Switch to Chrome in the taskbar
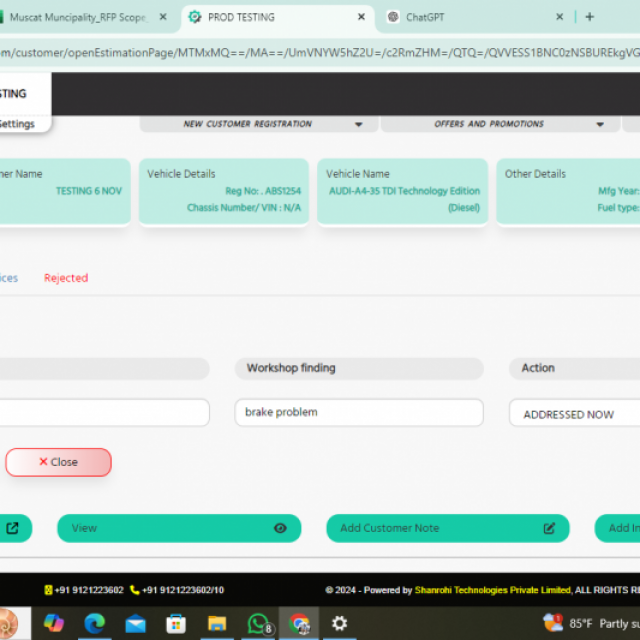Screen dimensions: 640x640 (x=299, y=623)
